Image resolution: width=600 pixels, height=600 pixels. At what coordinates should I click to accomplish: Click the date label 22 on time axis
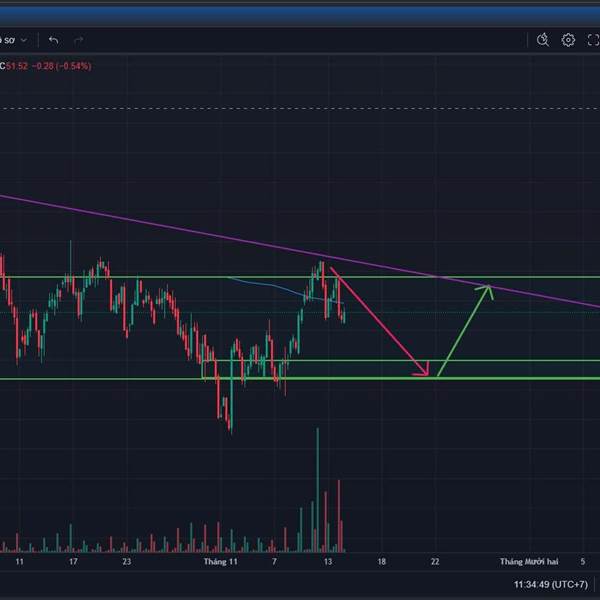point(435,561)
